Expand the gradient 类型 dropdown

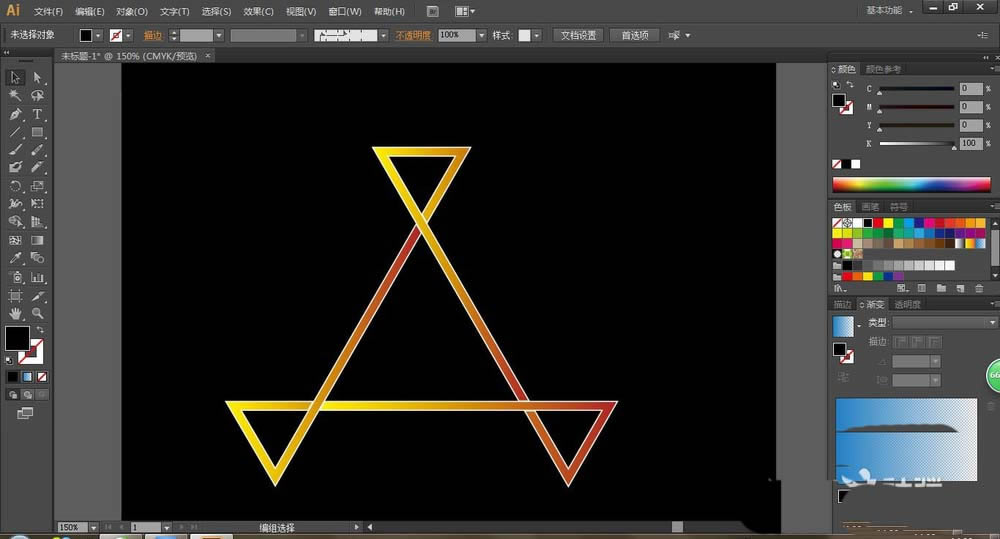click(992, 323)
